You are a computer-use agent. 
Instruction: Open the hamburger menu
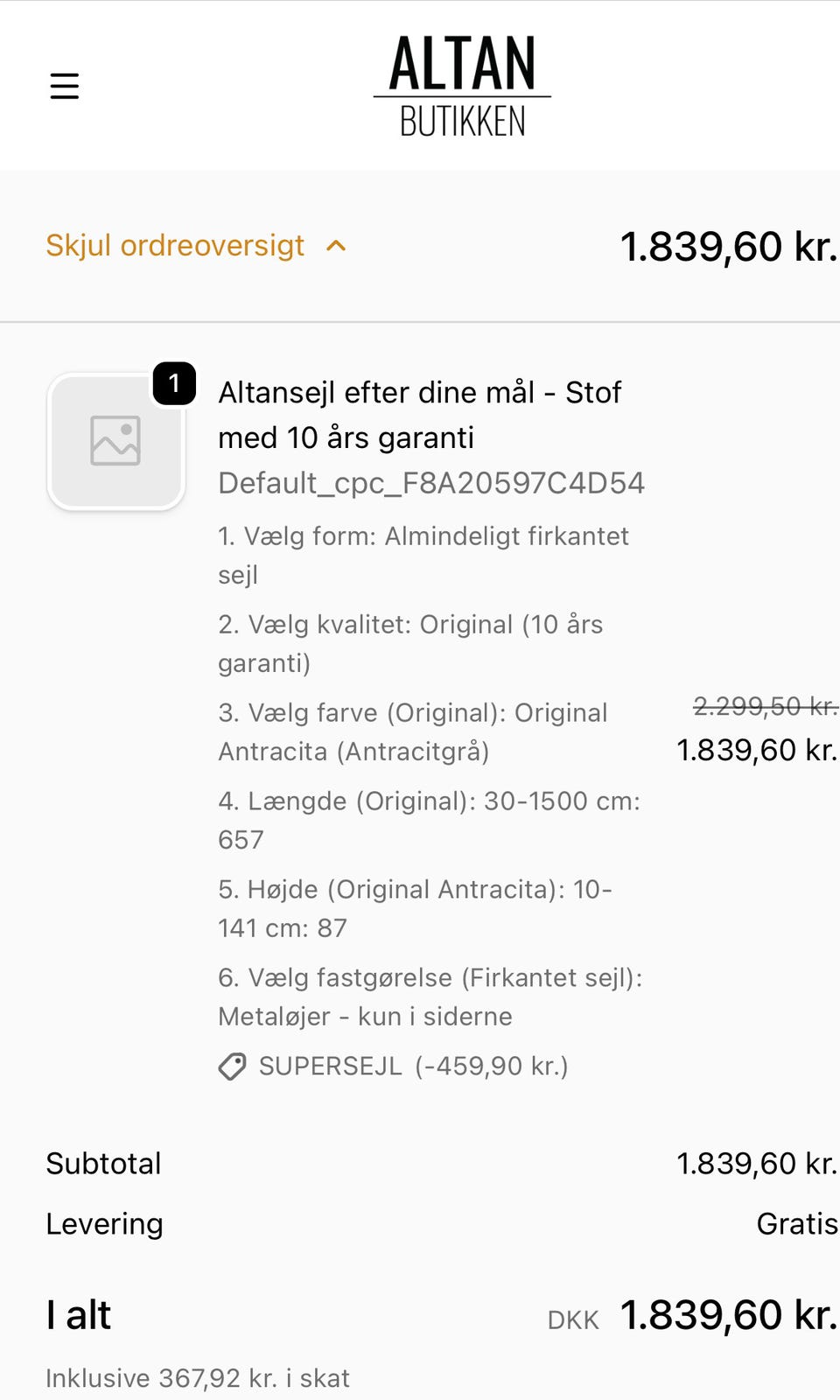click(65, 86)
